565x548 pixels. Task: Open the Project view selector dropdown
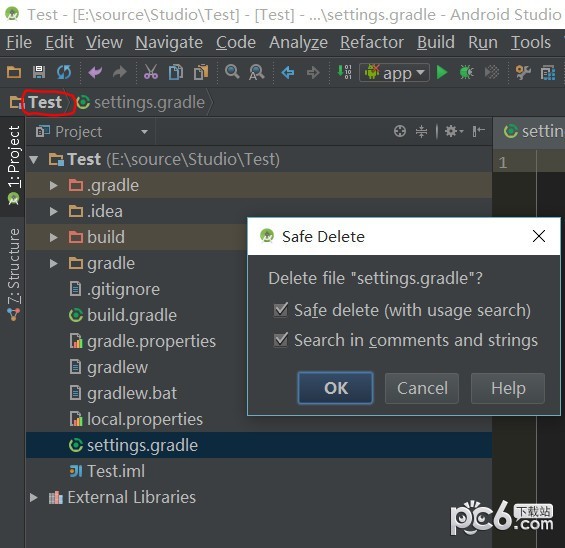[x=92, y=132]
